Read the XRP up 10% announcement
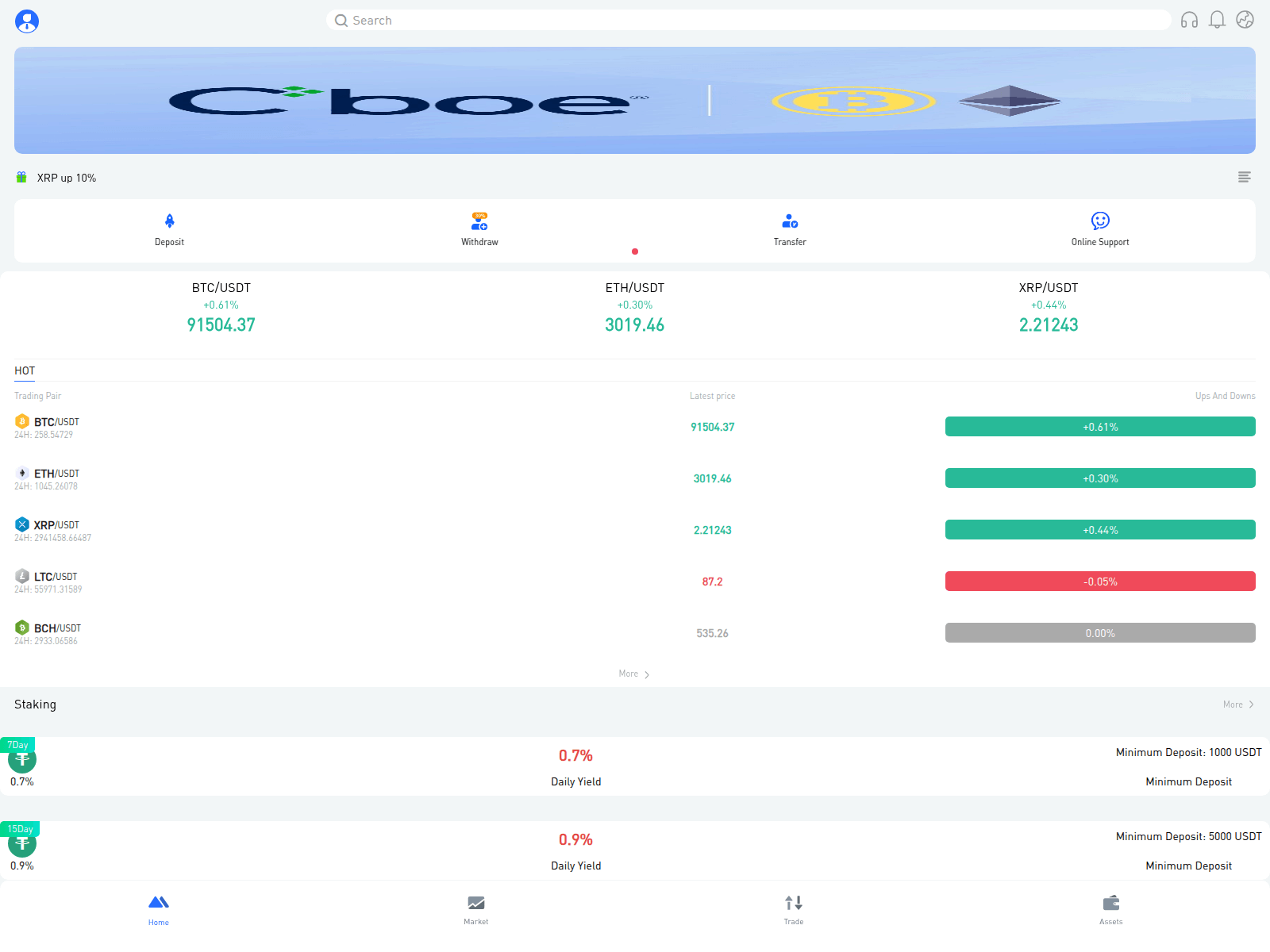This screenshot has height=952, width=1270. [x=67, y=177]
